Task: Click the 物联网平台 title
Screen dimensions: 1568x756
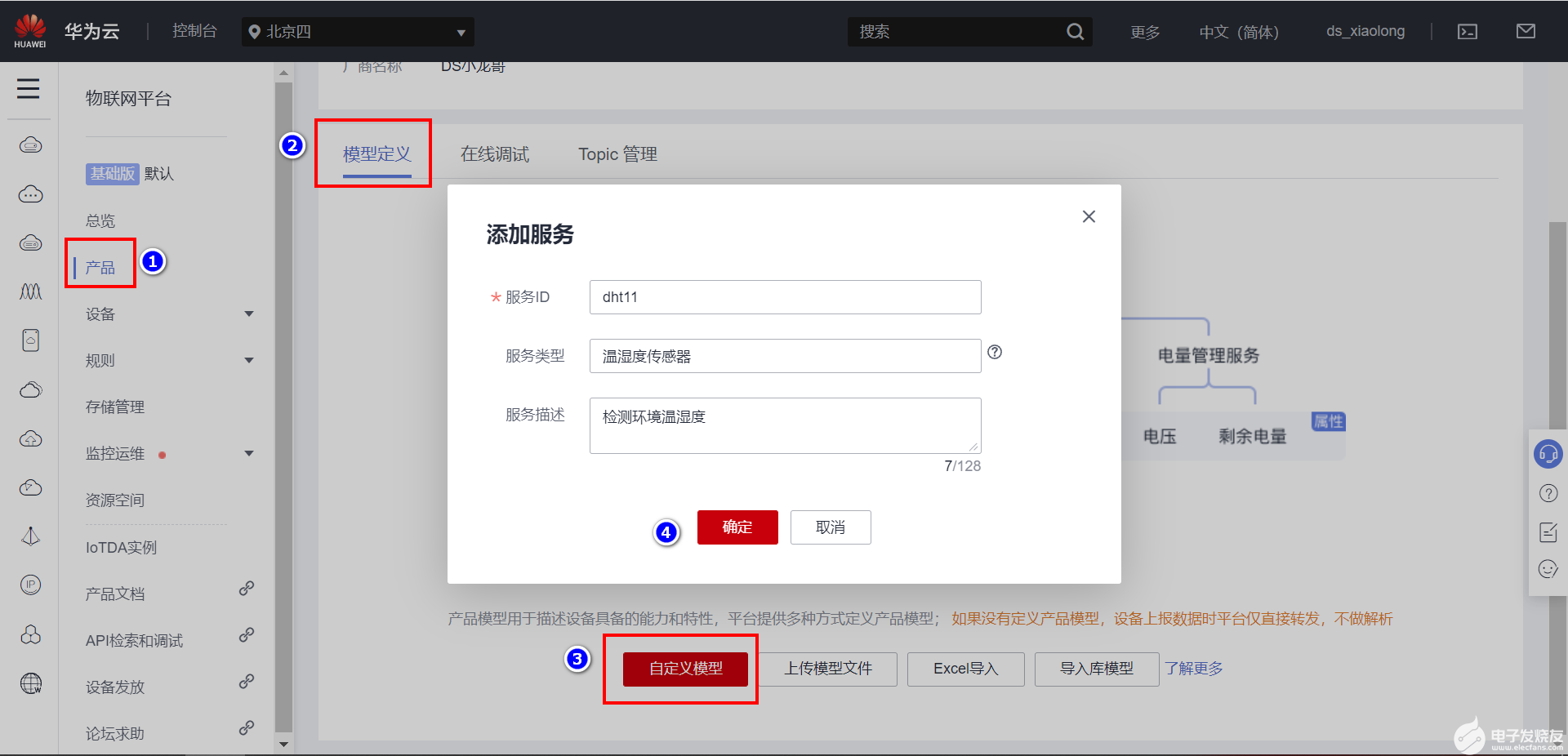Action: click(128, 99)
